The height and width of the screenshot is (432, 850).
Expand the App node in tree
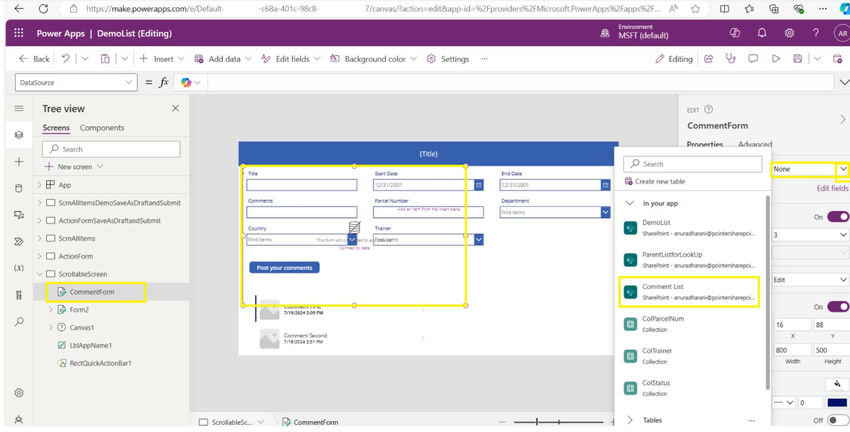40,185
